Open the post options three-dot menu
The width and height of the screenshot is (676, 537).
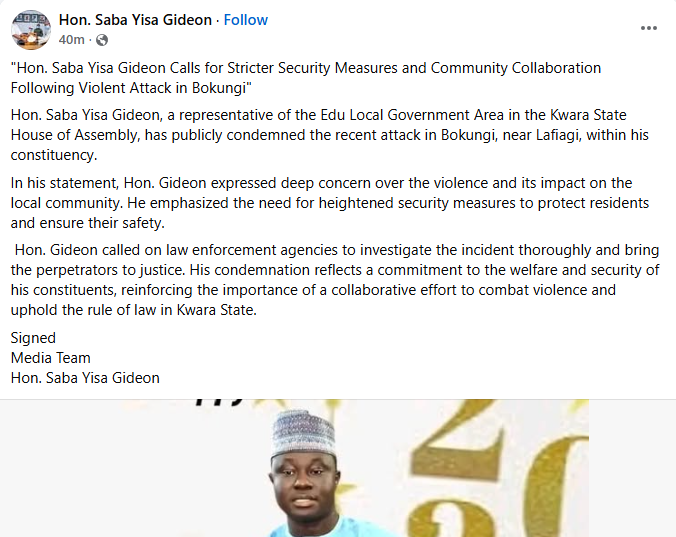tap(648, 28)
